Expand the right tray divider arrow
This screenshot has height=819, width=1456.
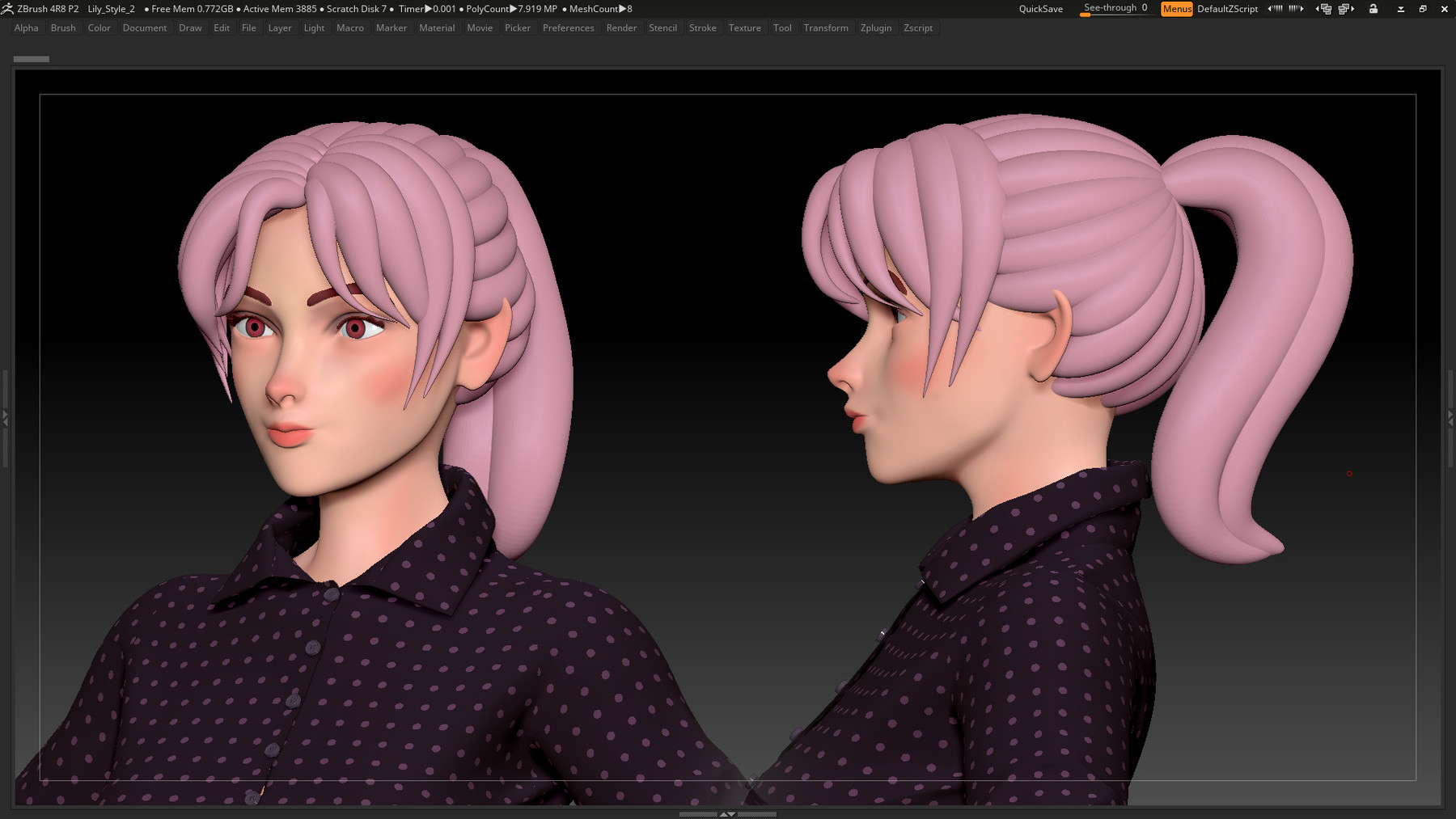[x=1450, y=418]
